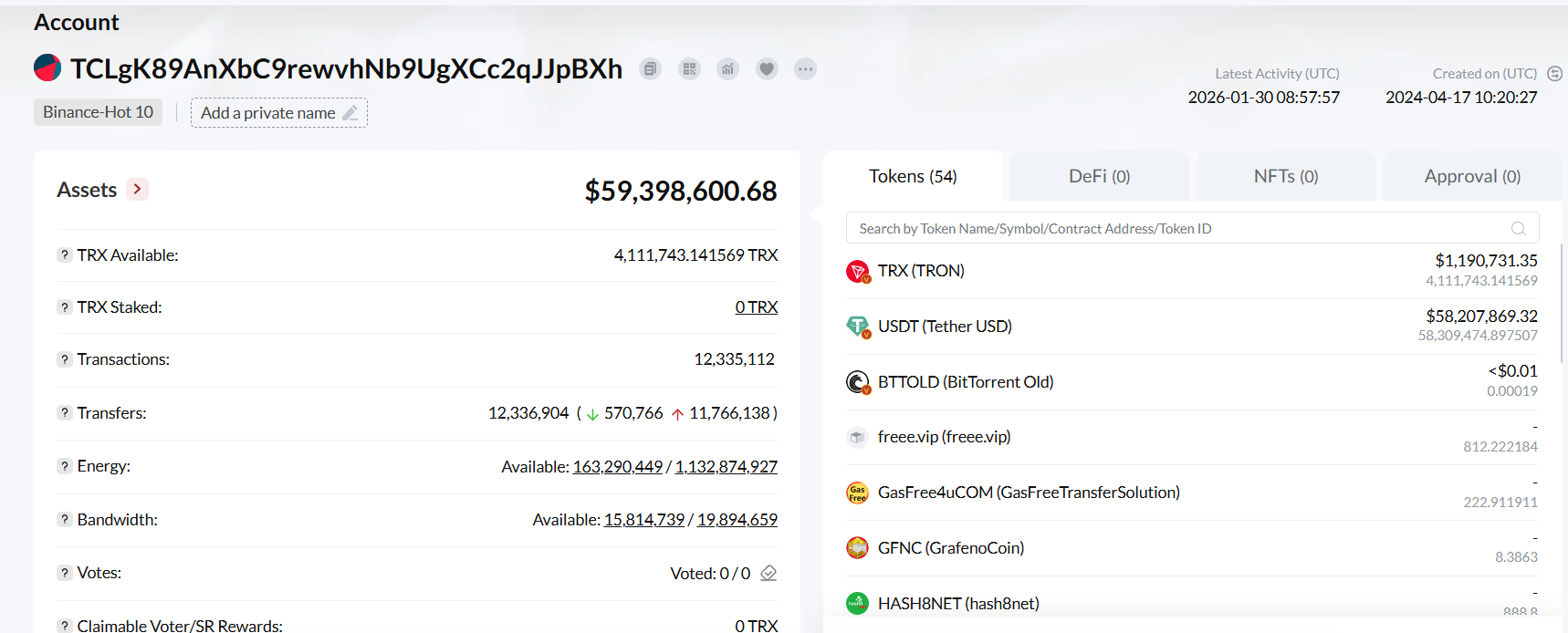This screenshot has width=1568, height=633.
Task: Click the help icon beside Transfers
Action: (x=65, y=413)
